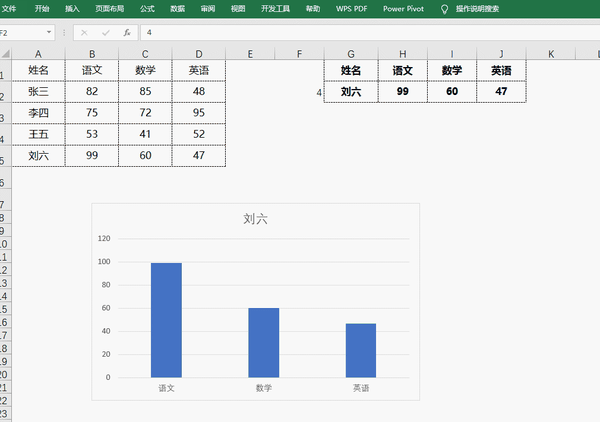Select cell 刘六 in column A
This screenshot has width=600, height=422.
[38, 156]
